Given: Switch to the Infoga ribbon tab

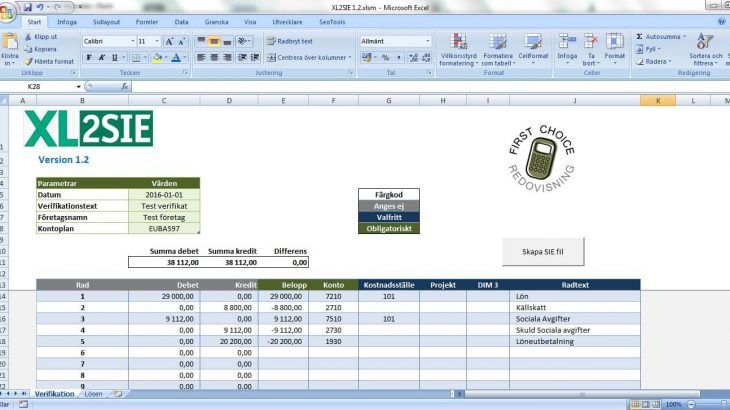Looking at the screenshot, I should pos(67,22).
